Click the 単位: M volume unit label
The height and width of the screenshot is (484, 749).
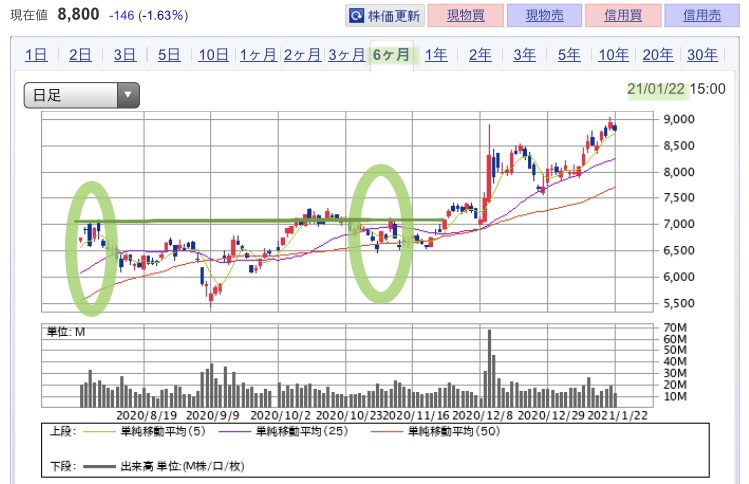66,332
